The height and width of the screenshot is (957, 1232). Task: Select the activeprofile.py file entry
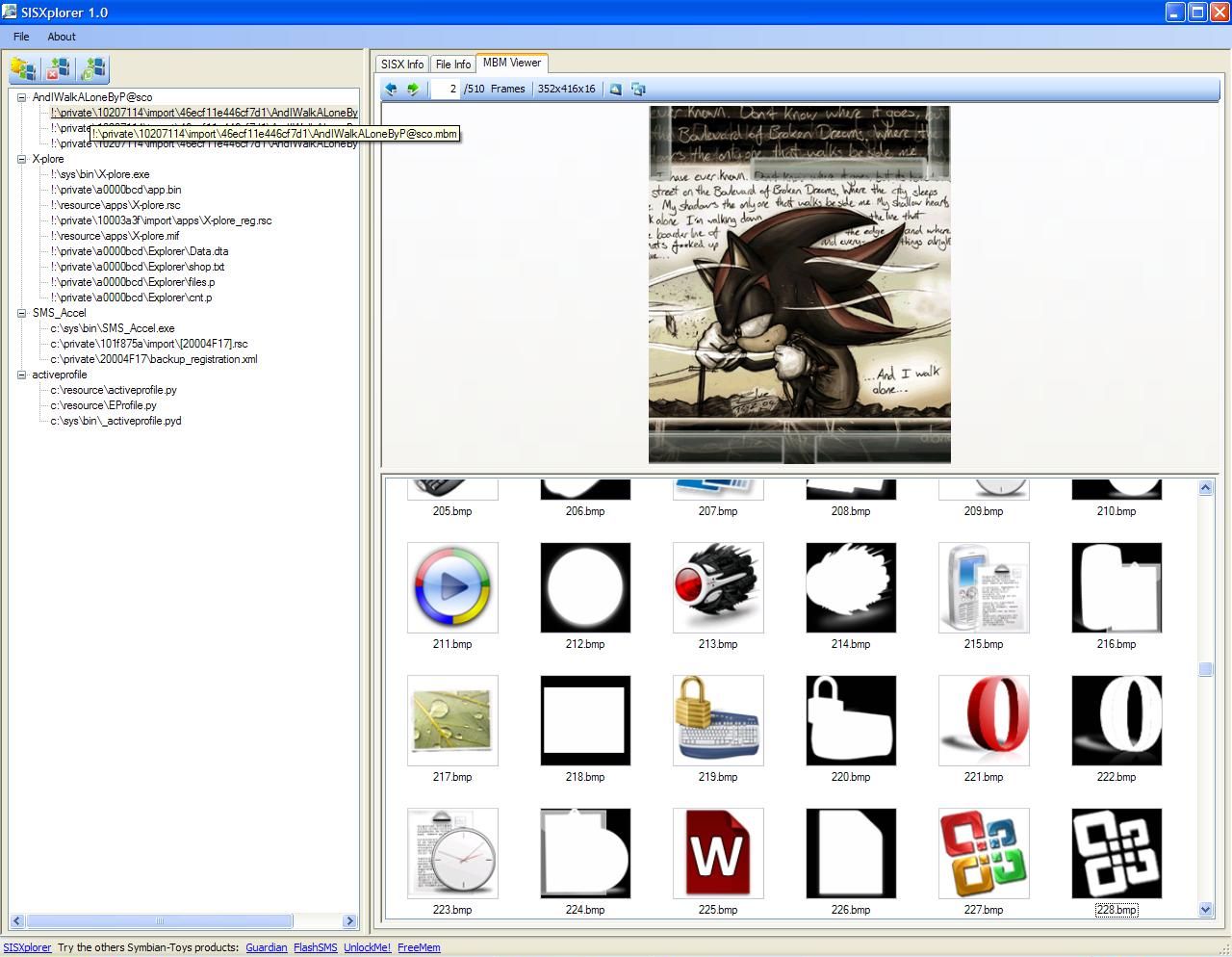point(114,390)
